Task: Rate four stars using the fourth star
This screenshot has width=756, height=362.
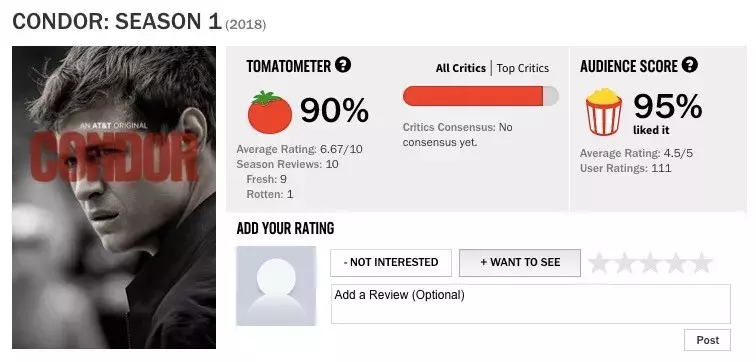Action: 675,263
